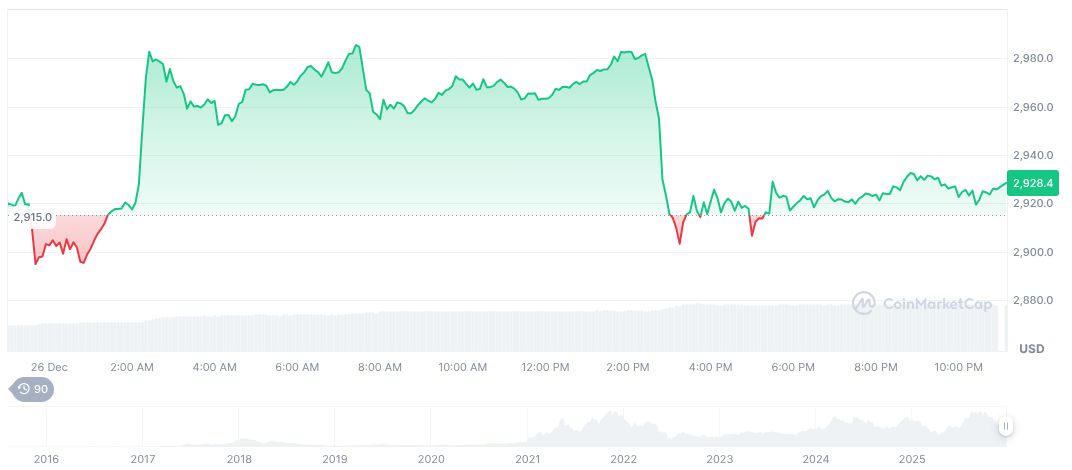Image resolution: width=1072 pixels, height=470 pixels.
Task: Click 2023 in the overview timeline
Action: pos(719,459)
